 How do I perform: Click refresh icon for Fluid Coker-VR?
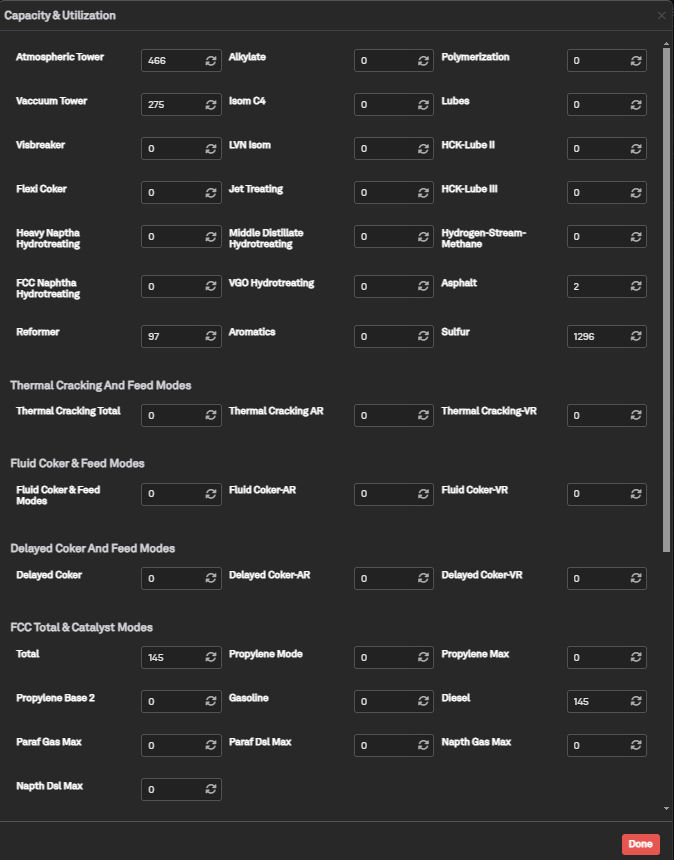[x=635, y=494]
